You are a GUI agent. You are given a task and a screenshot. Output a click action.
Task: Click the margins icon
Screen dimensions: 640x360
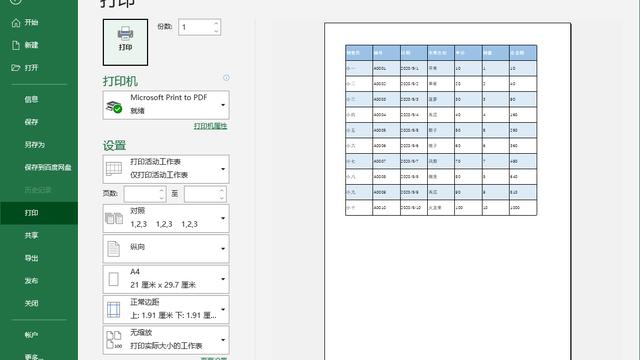click(113, 309)
